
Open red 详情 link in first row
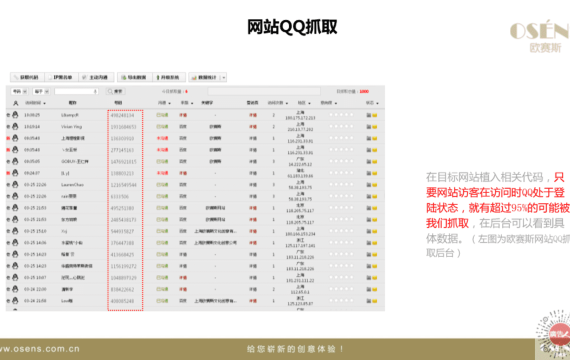coord(253,115)
